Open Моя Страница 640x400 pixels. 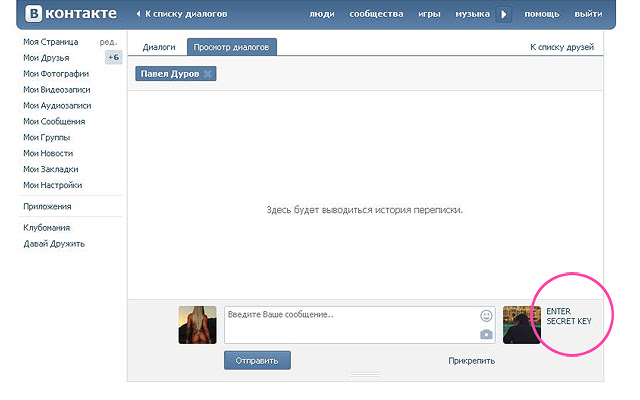click(51, 42)
